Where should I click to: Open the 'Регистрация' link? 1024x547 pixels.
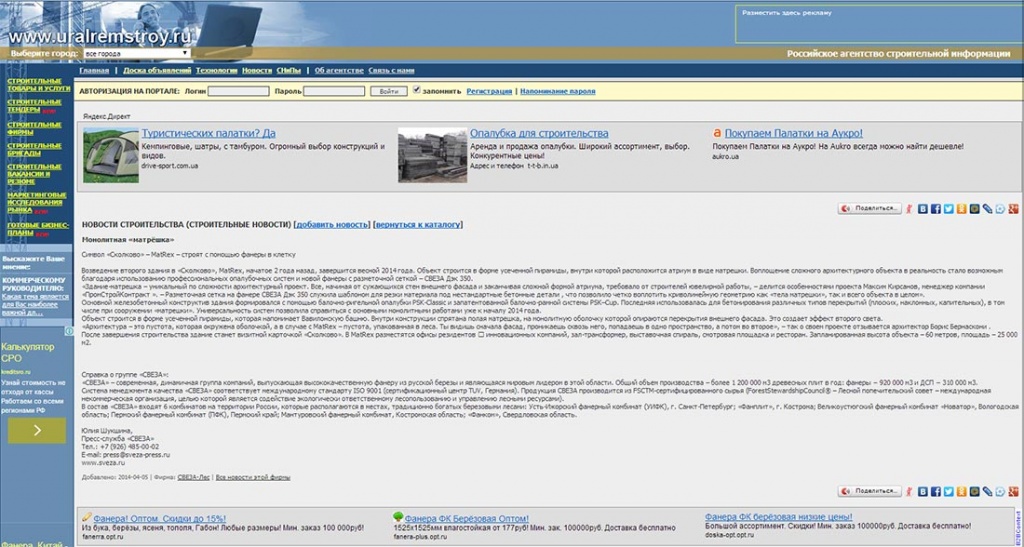pyautogui.click(x=489, y=91)
